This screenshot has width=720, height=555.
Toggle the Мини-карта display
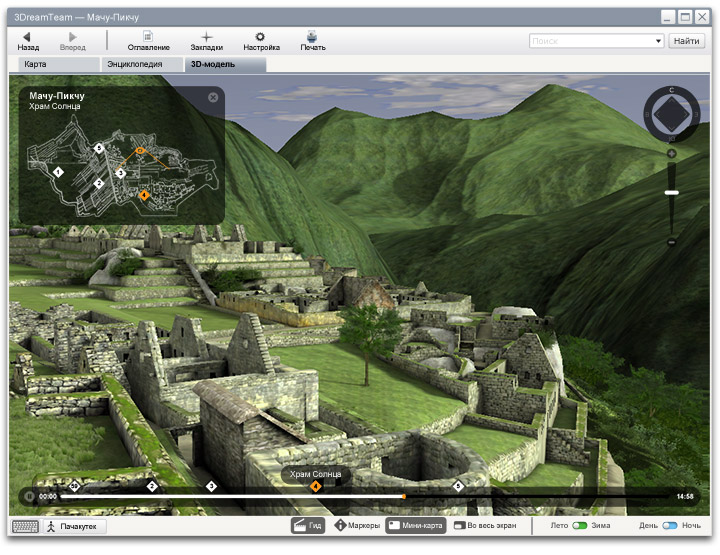point(415,525)
